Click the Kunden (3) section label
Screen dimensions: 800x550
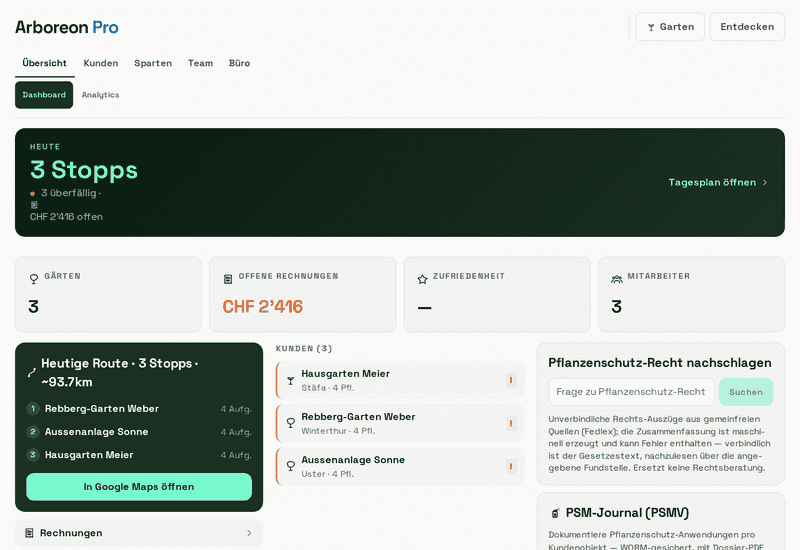[304, 348]
